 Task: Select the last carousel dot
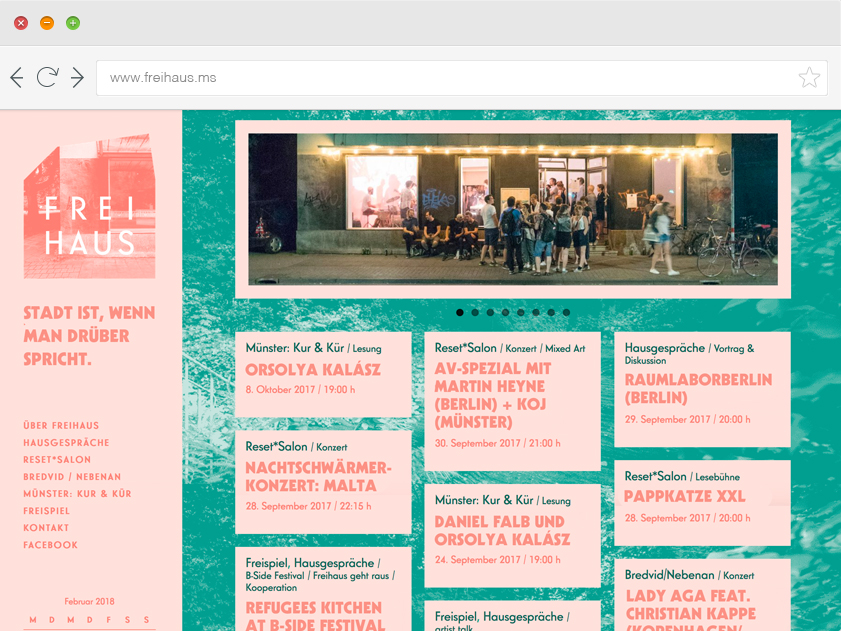coord(566,313)
